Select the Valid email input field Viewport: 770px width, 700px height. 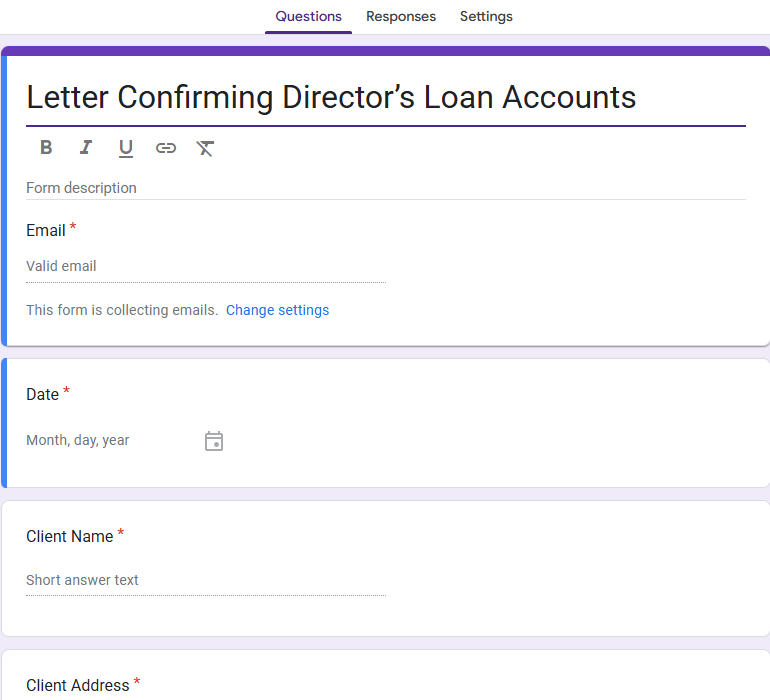pyautogui.click(x=206, y=267)
